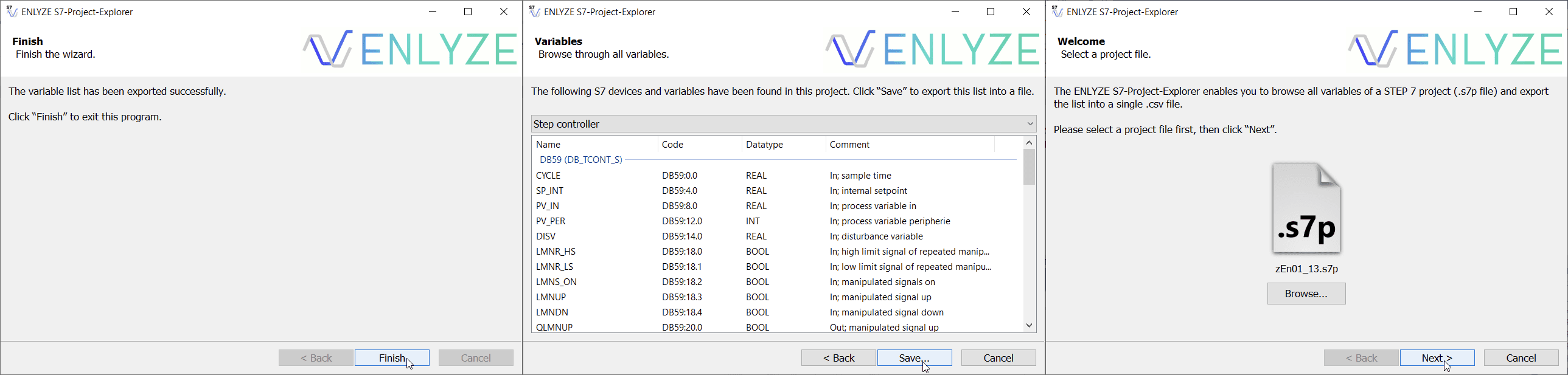Viewport: 1568px width, 375px height.
Task: Minimize the Welcome window
Action: pyautogui.click(x=1478, y=12)
